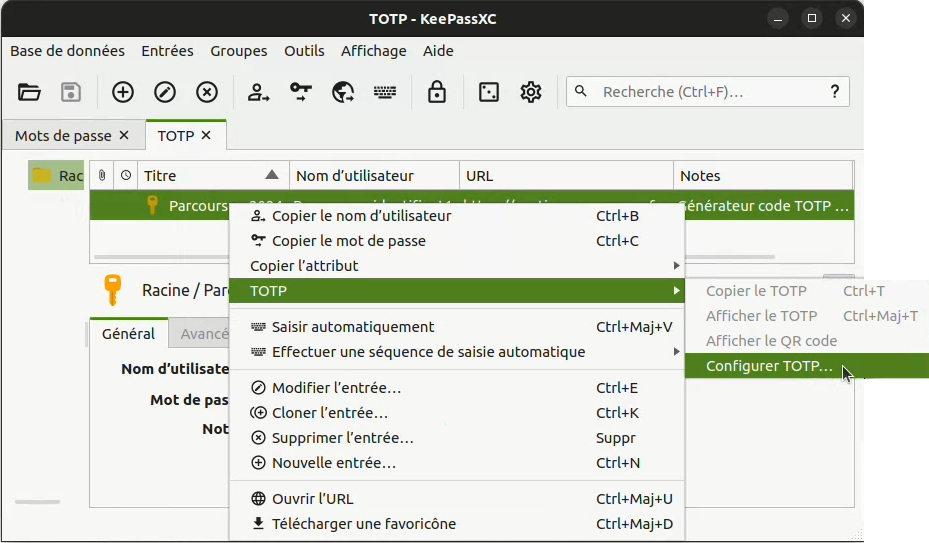
Task: Sort entries by the Titre column header
Action: (212, 176)
